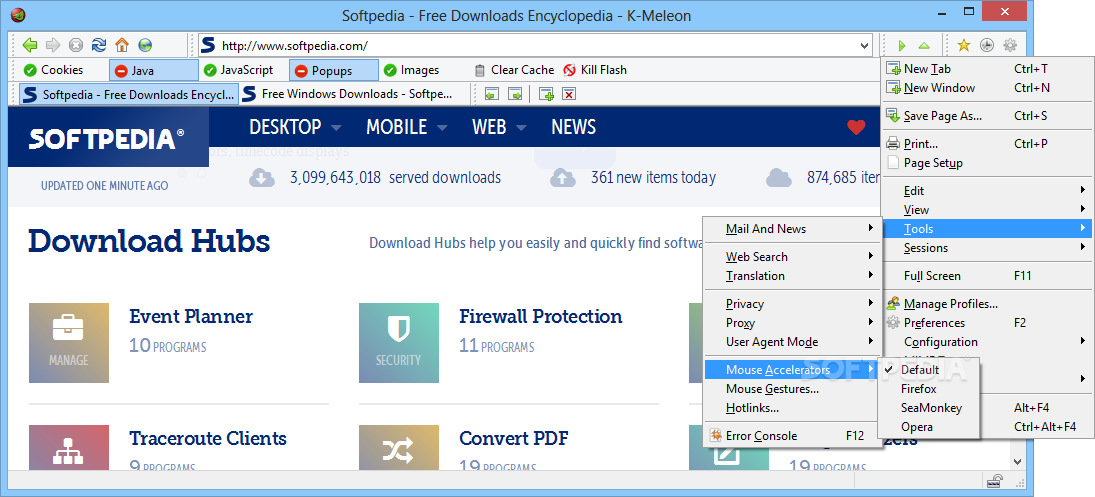Open the NEWS link in Softpedia header

coord(573,127)
